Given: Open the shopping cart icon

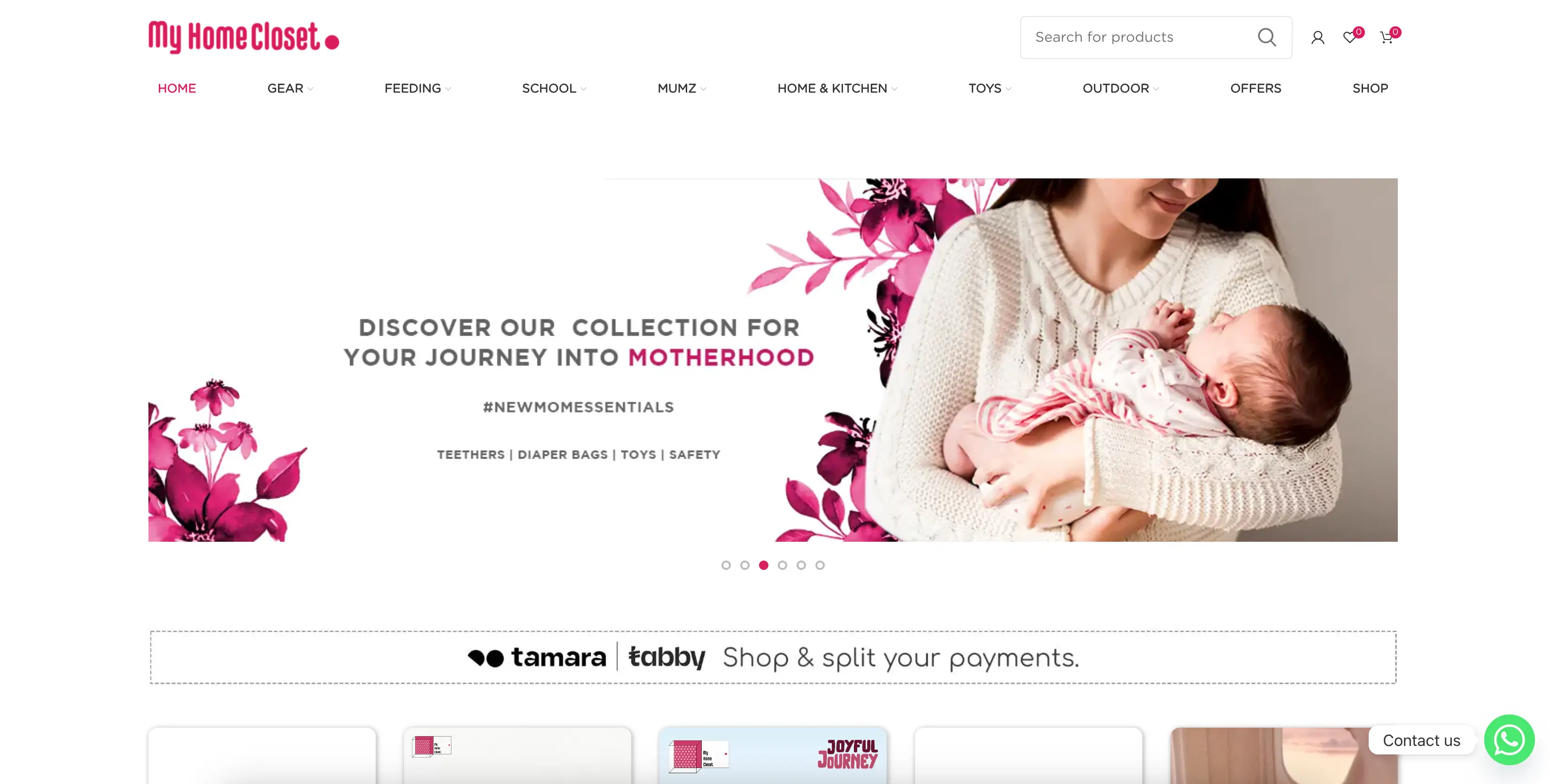Looking at the screenshot, I should click(1387, 38).
